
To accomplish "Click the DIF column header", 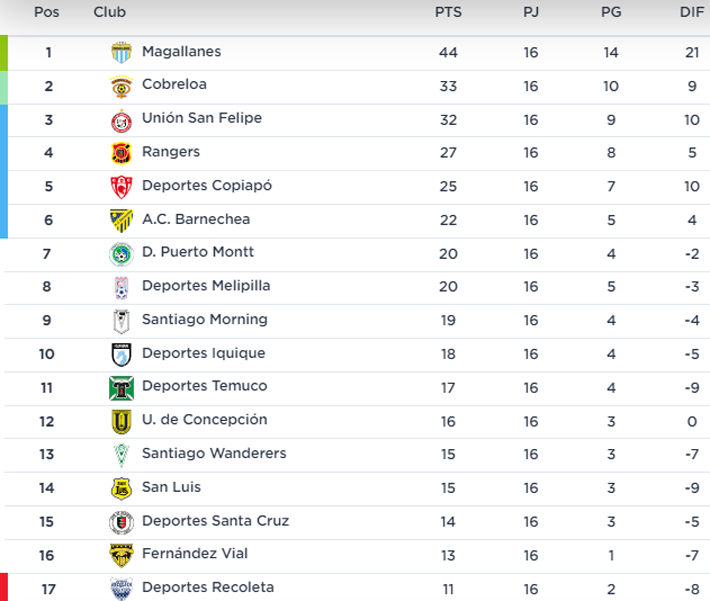I will 691,13.
